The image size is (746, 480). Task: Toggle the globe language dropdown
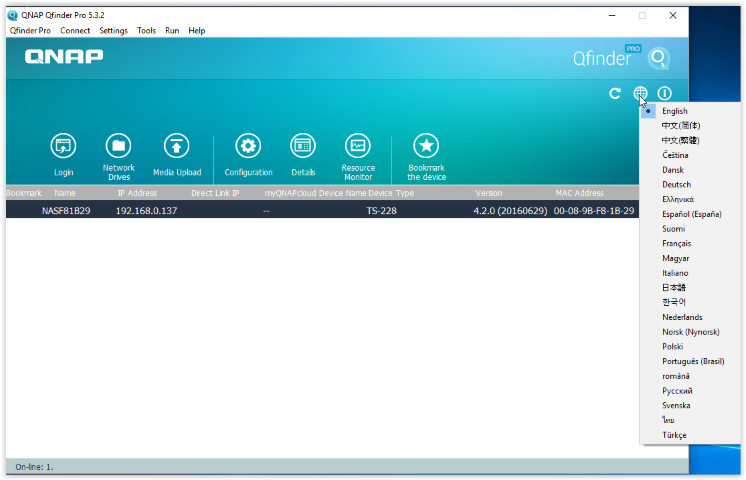click(640, 93)
